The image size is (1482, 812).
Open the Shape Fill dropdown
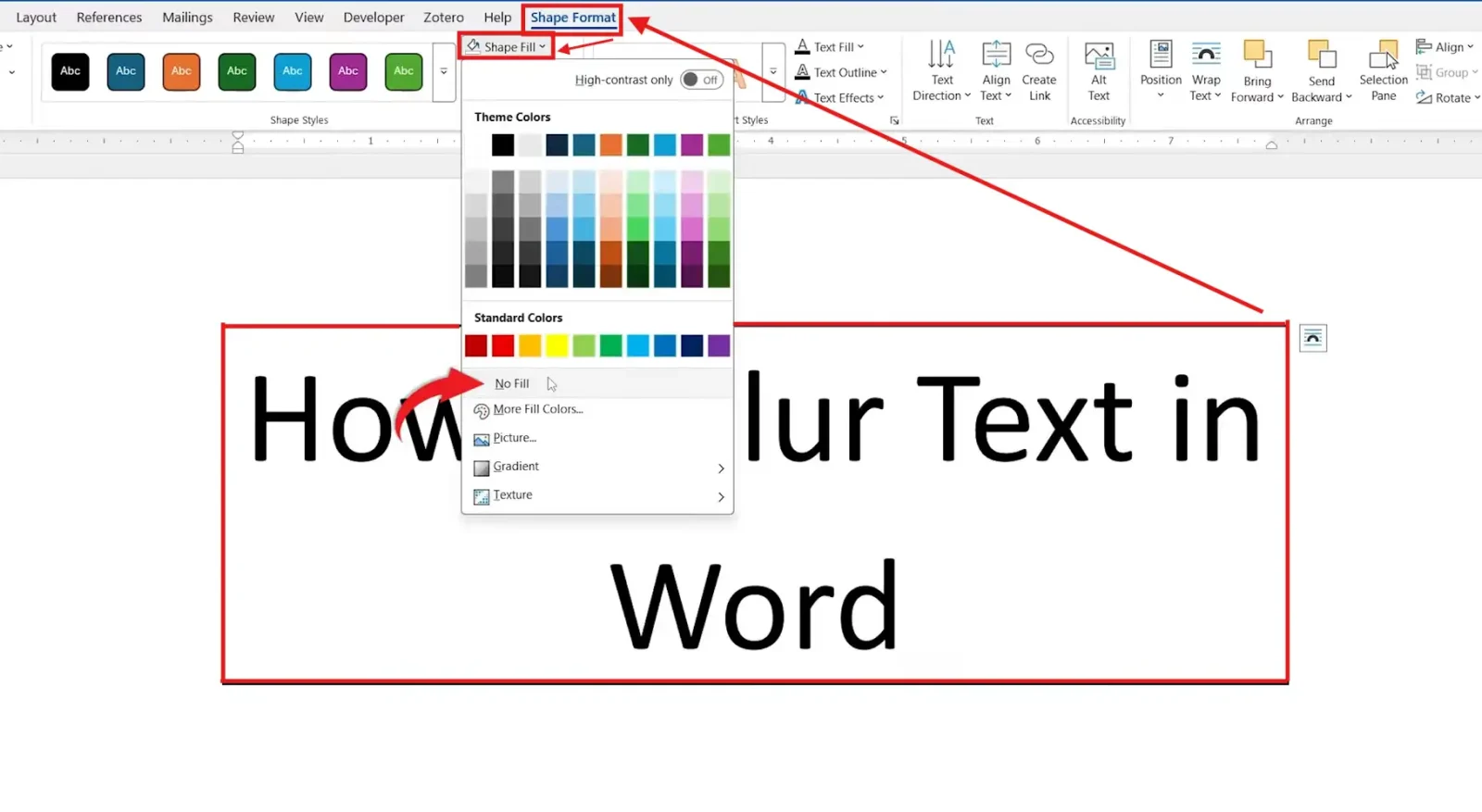pos(507,46)
